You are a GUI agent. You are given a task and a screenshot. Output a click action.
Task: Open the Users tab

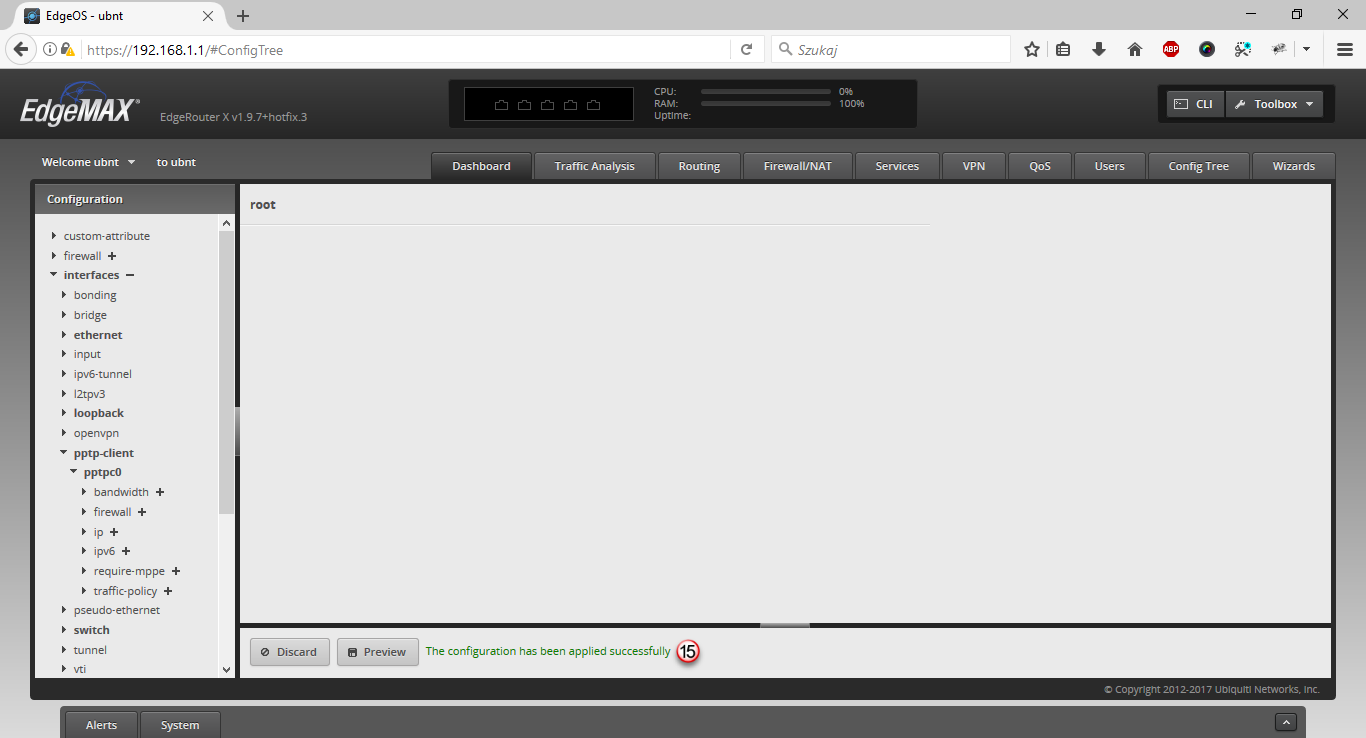tap(1110, 166)
